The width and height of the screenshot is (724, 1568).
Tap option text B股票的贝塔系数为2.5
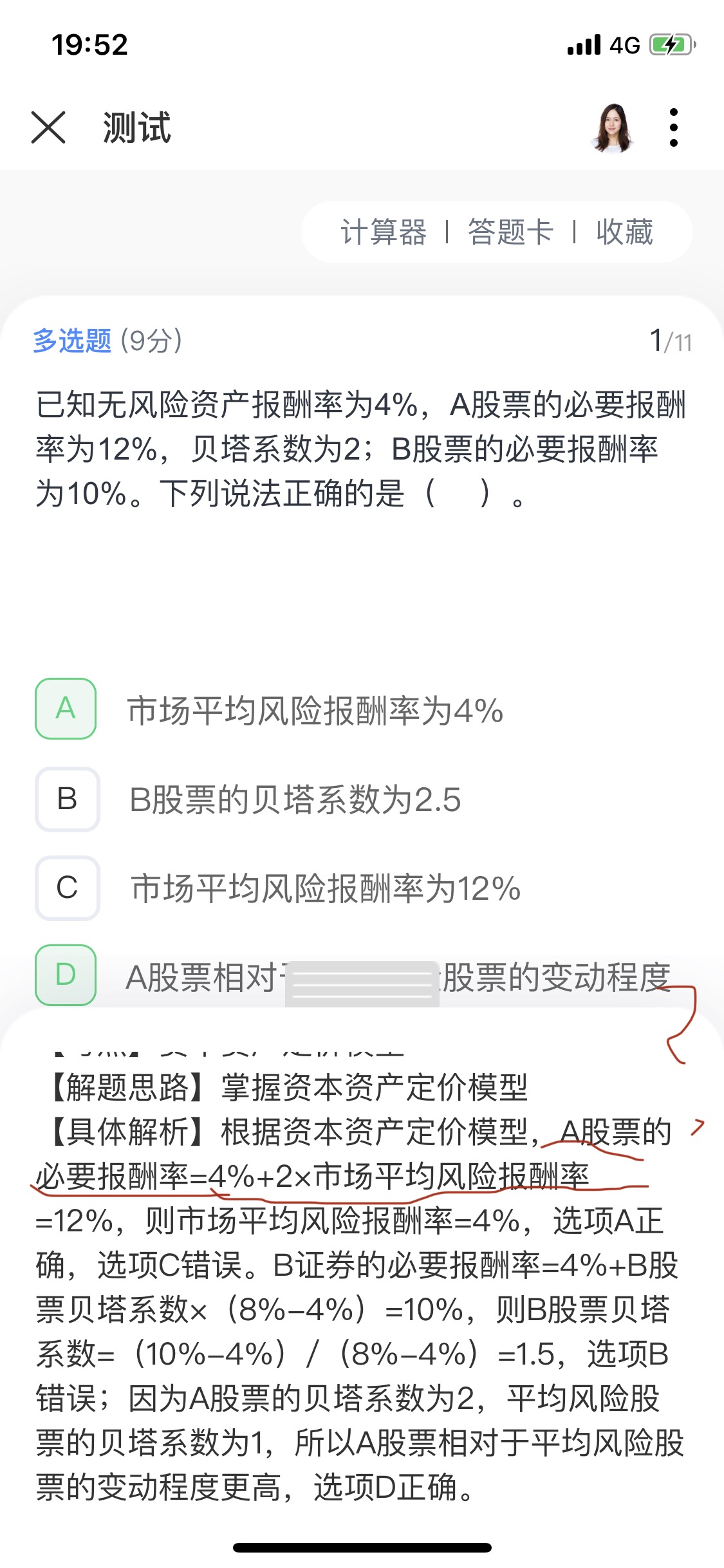(295, 800)
